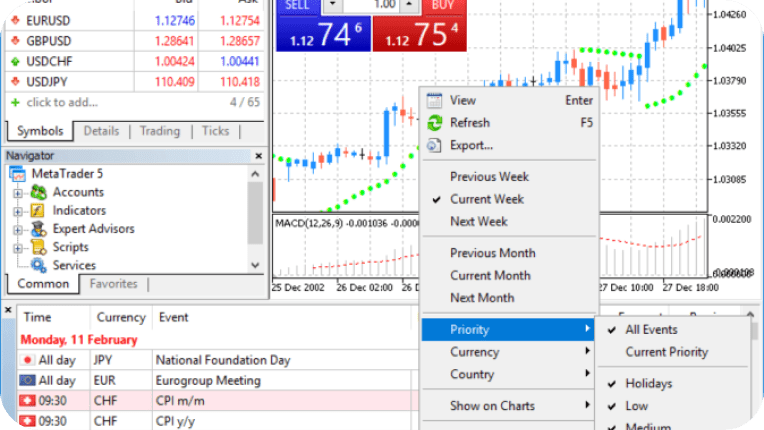The height and width of the screenshot is (430, 764).
Task: Open the Currency submenu
Action: [x=509, y=352]
